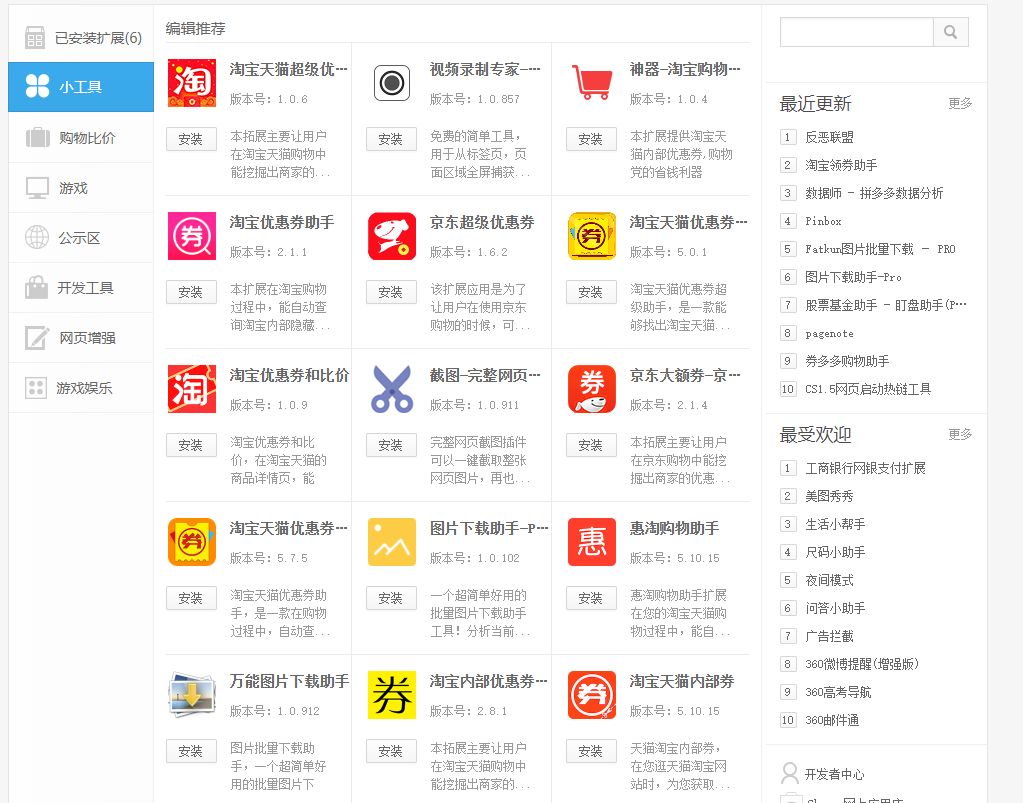
Task: Go to the 开发工具 category
Action: click(81, 288)
